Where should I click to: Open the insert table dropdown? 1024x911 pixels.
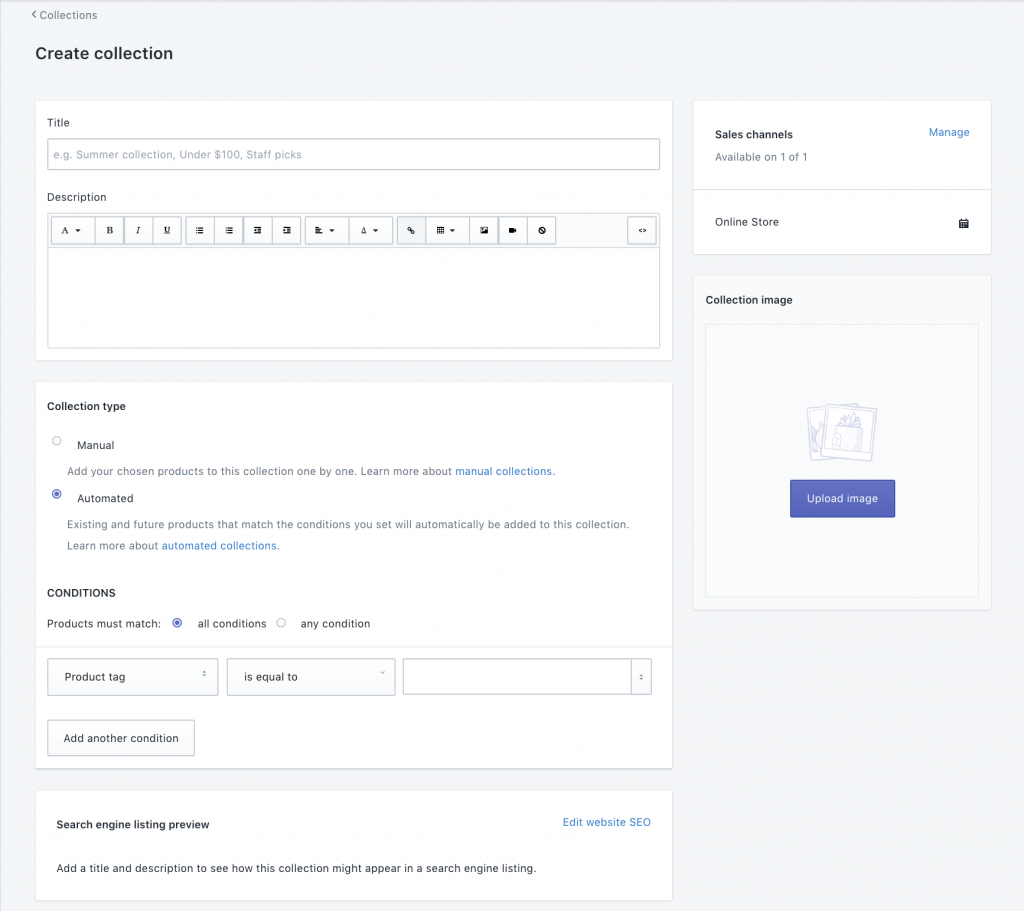tap(447, 231)
